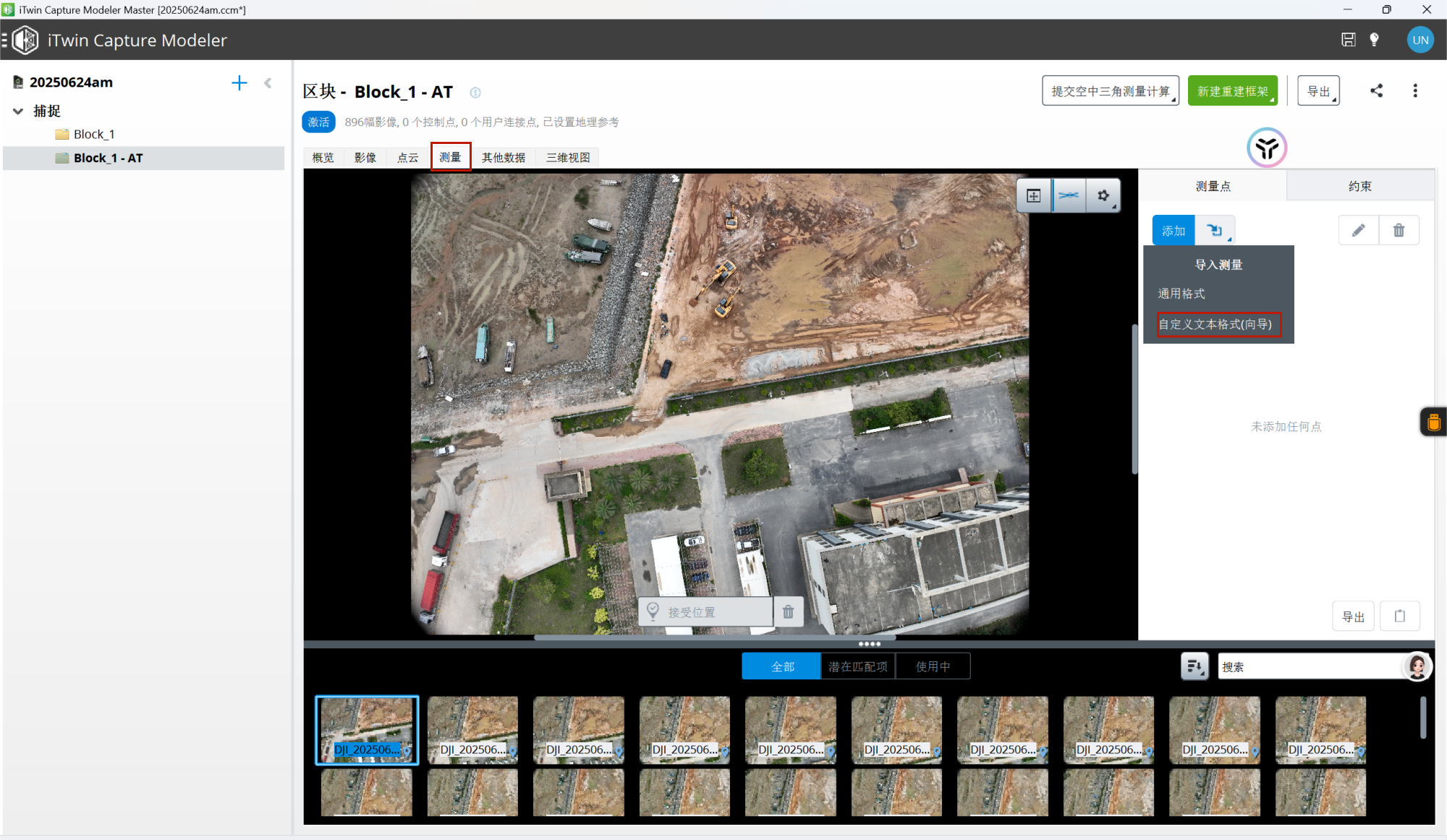Click the 激活 status badge
The height and width of the screenshot is (840, 1447).
[x=318, y=122]
